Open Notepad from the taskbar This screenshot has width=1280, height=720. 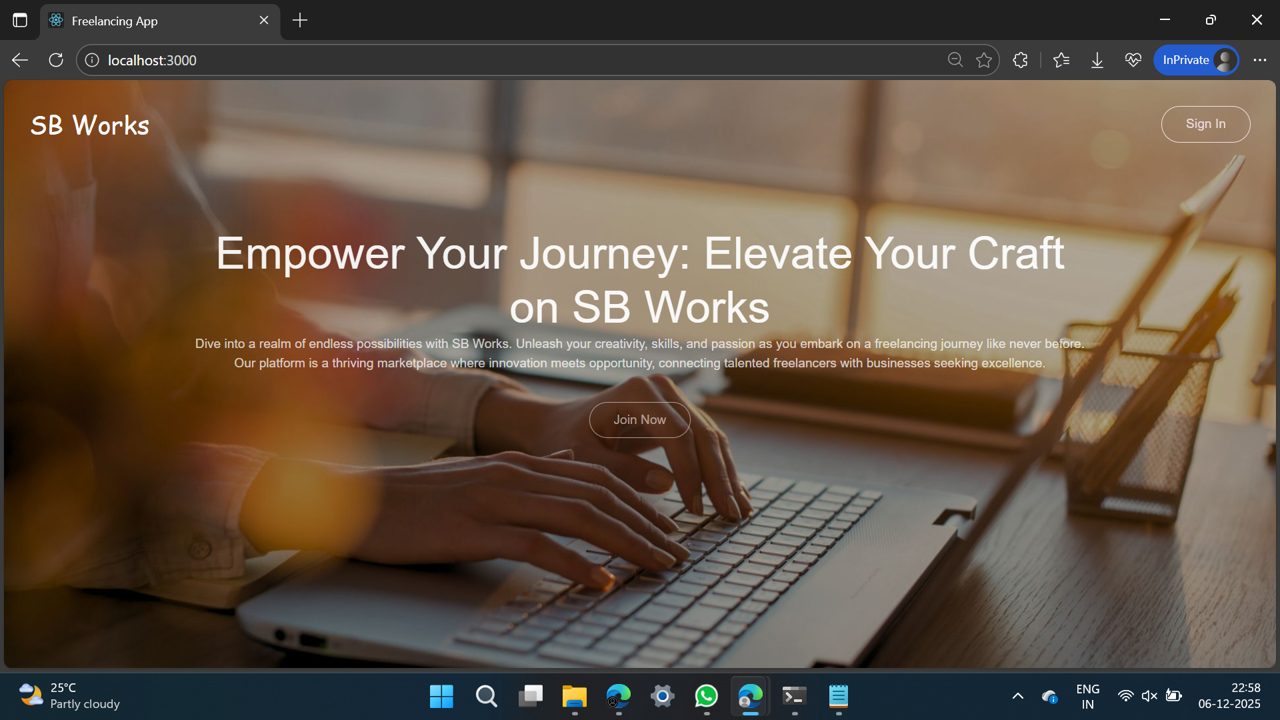tap(838, 696)
